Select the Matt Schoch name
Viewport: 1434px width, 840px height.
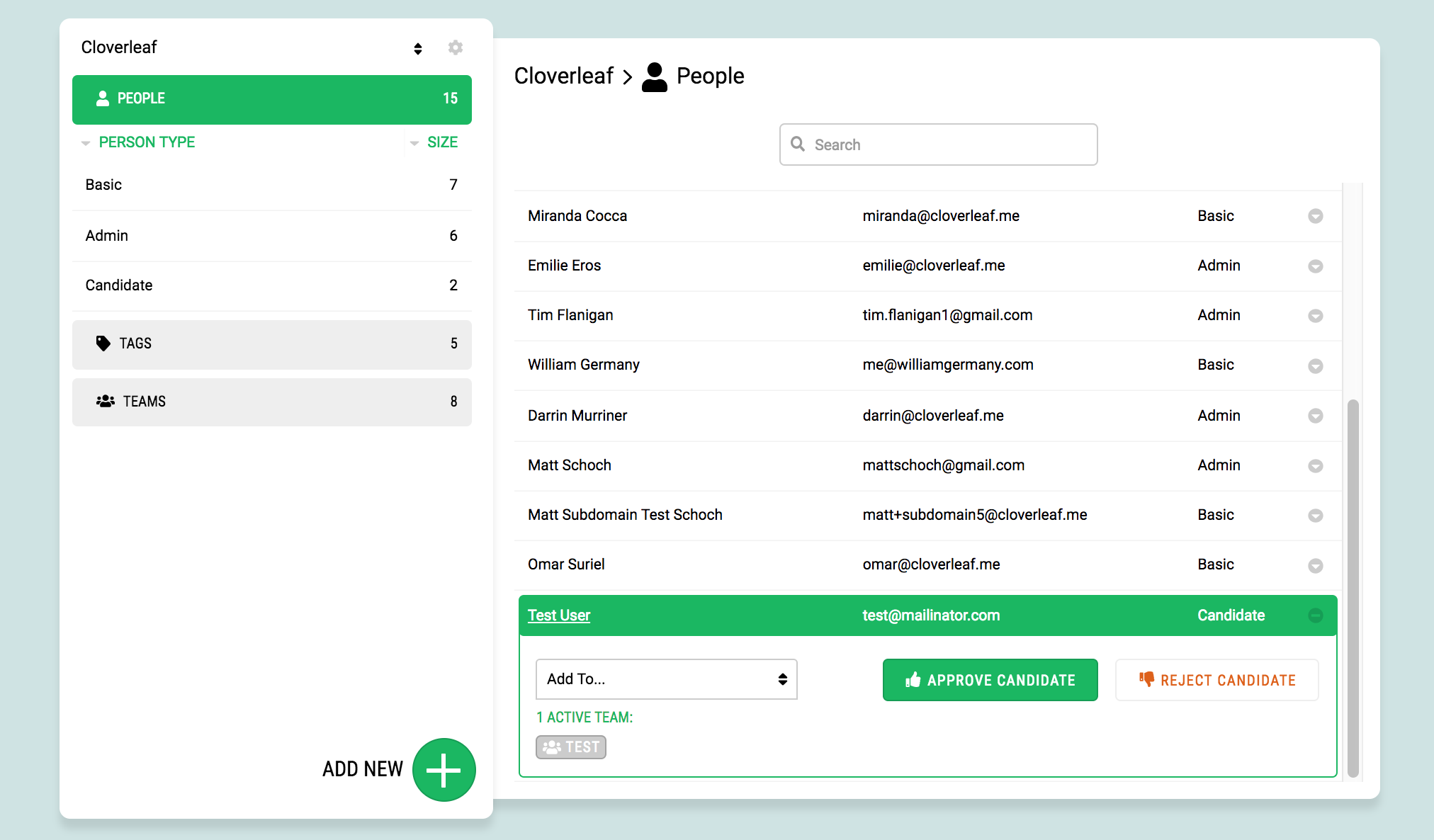point(570,465)
